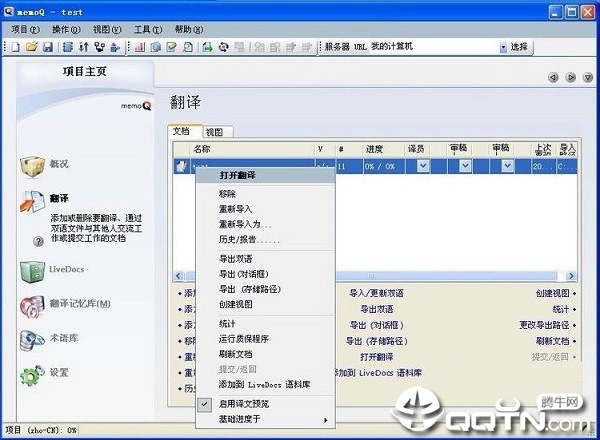Image resolution: width=600 pixels, height=440 pixels.
Task: Choose 创建视图 from context menu
Action: pyautogui.click(x=265, y=305)
